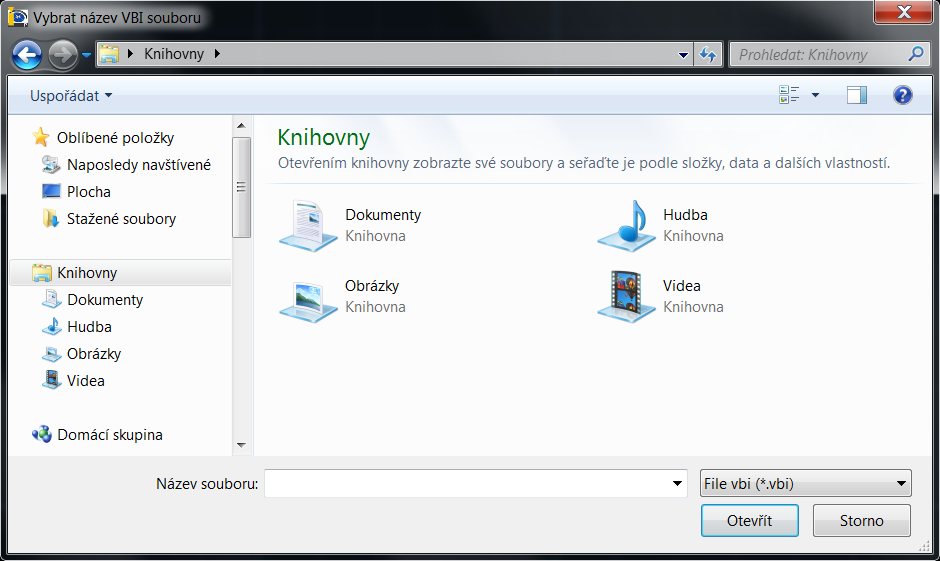Select the Obrázky library label in main pane

pyautogui.click(x=372, y=286)
